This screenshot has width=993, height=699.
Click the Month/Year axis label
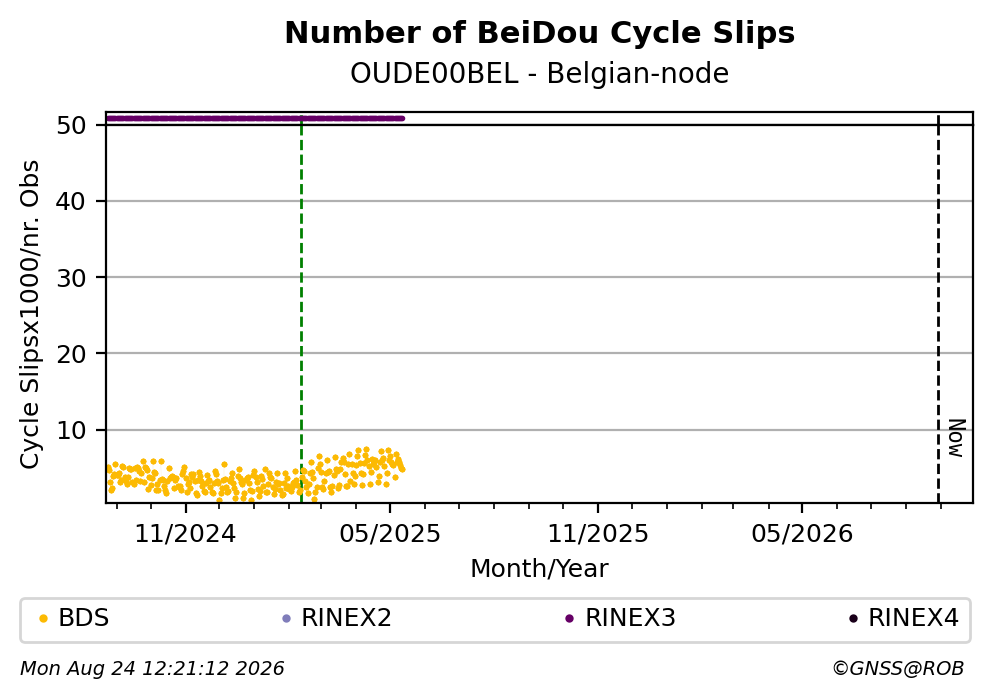point(539,569)
